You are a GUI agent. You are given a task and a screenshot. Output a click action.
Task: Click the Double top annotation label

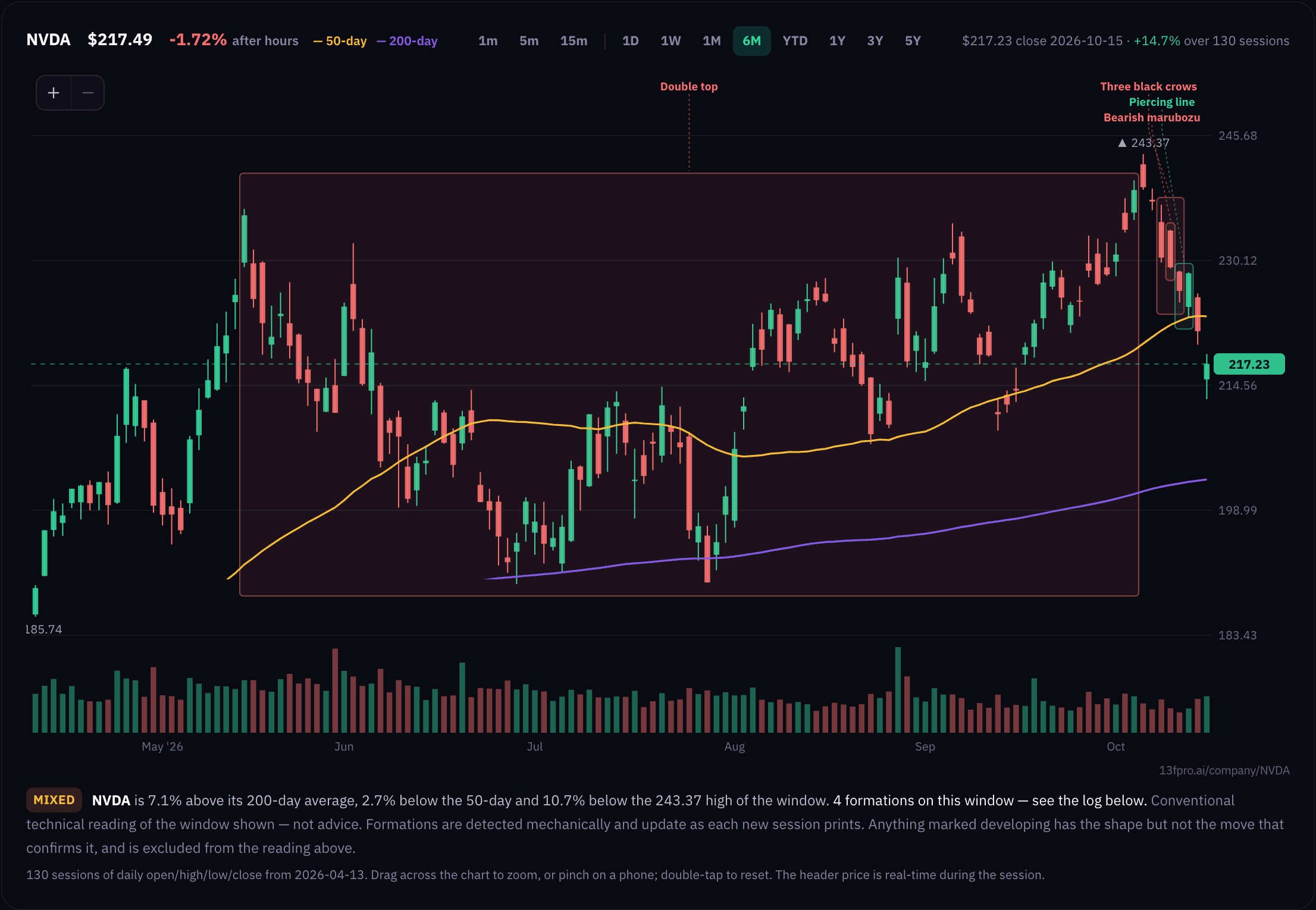[x=689, y=87]
